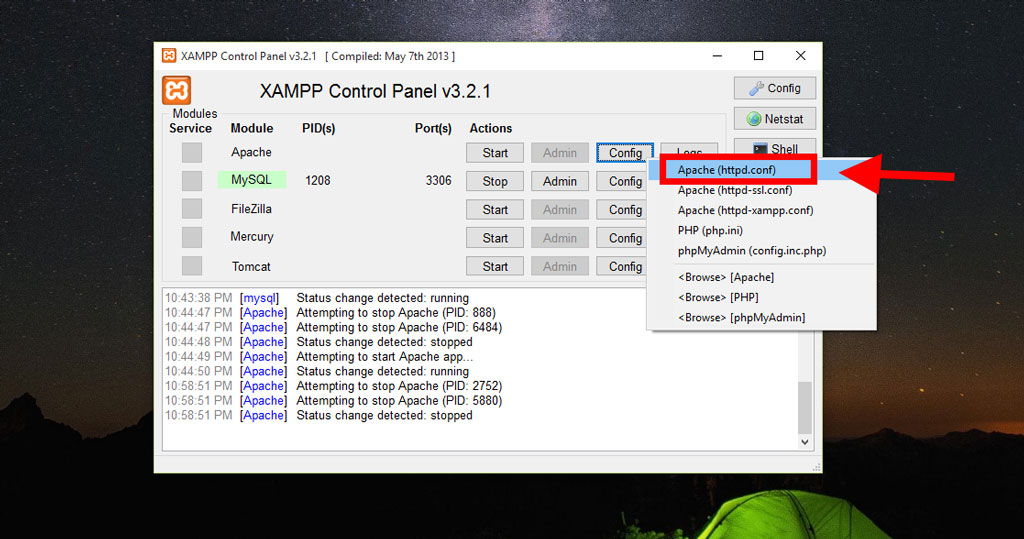Open Netstat from the globe button
The width and height of the screenshot is (1024, 539).
[775, 119]
